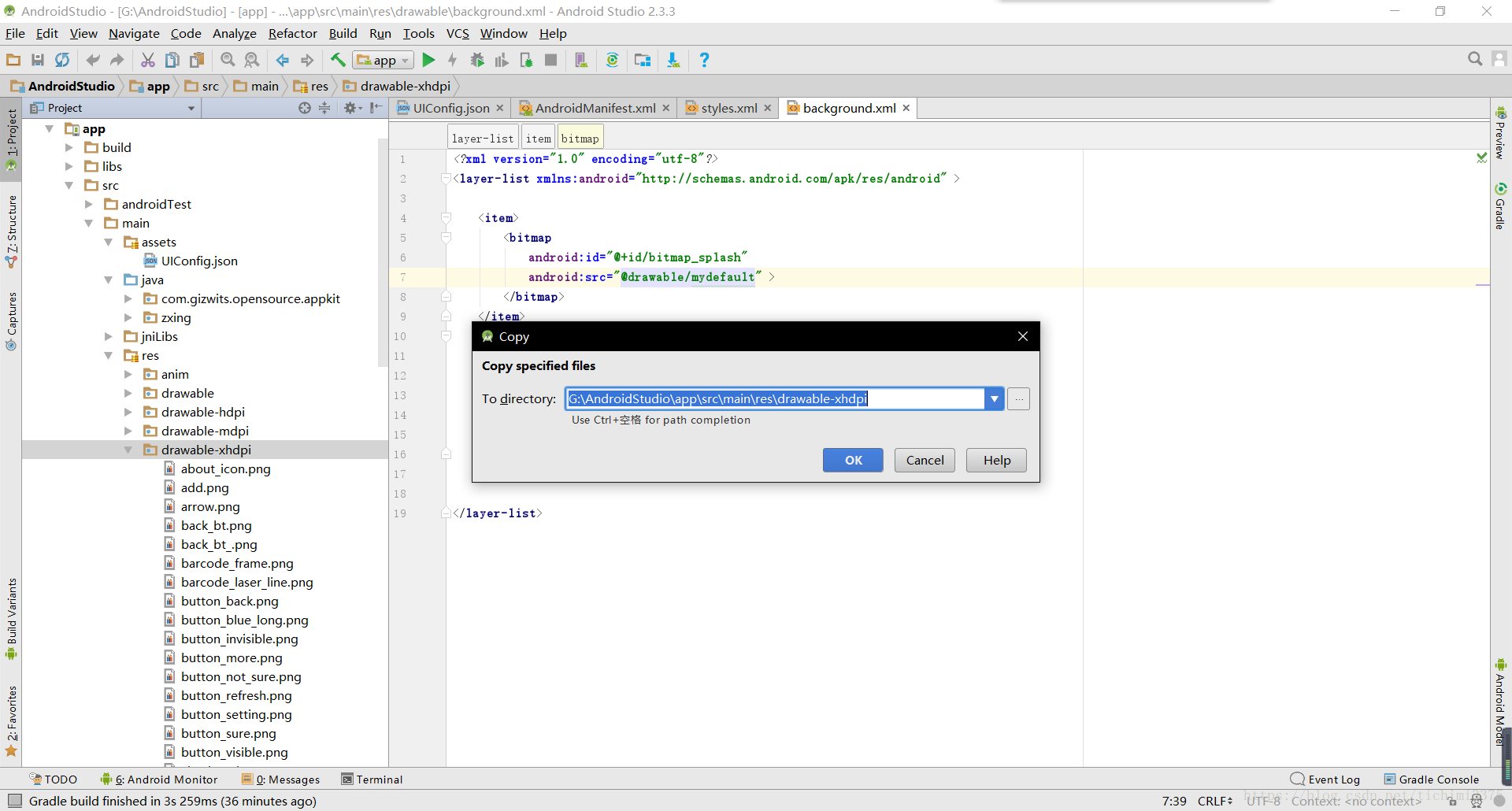This screenshot has width=1512, height=811.
Task: Click the res breadcrumb in navigation bar
Action: [x=311, y=86]
